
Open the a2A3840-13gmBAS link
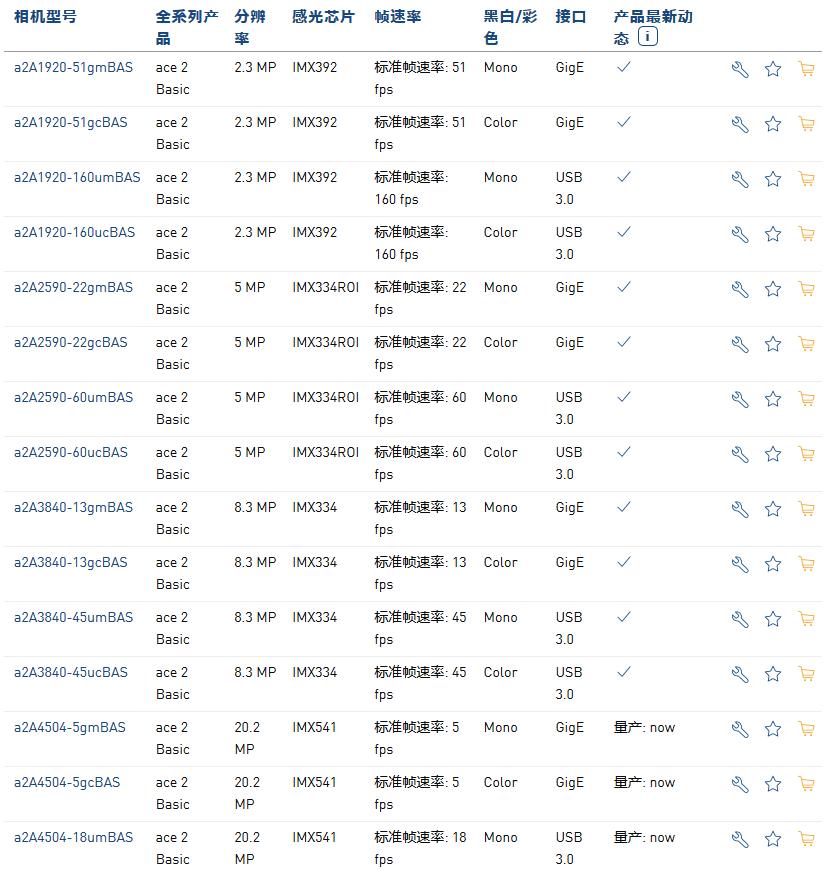[73, 507]
